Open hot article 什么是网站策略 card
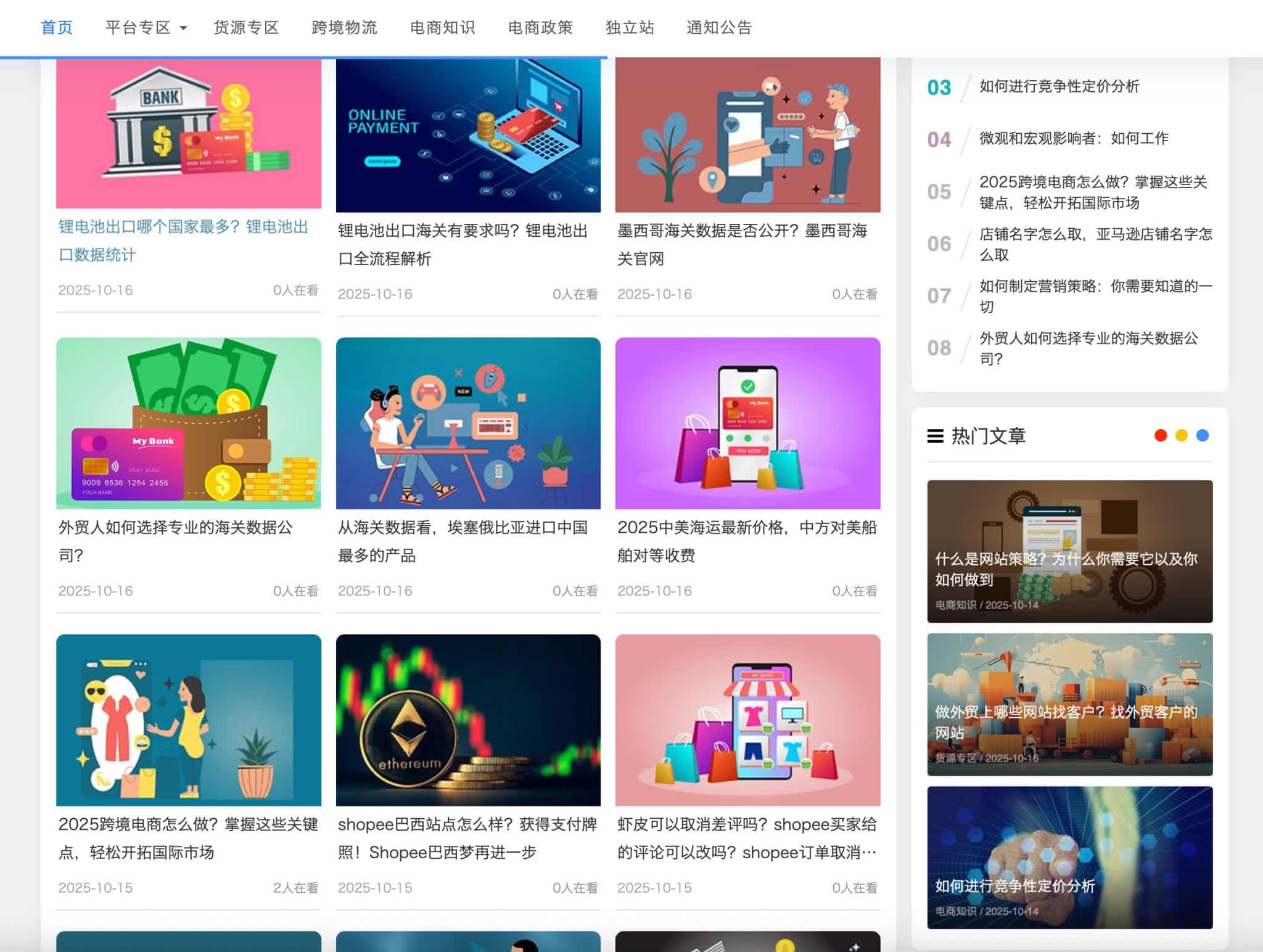The image size is (1263, 952). (1070, 551)
